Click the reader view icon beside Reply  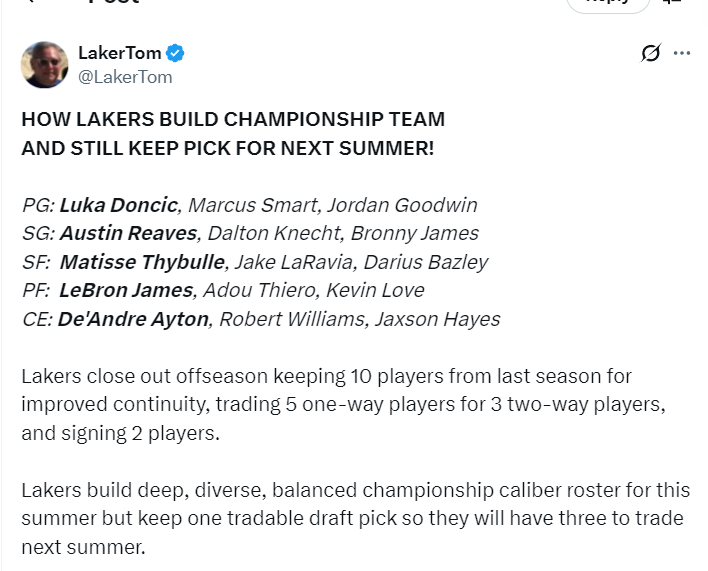pyautogui.click(x=673, y=2)
